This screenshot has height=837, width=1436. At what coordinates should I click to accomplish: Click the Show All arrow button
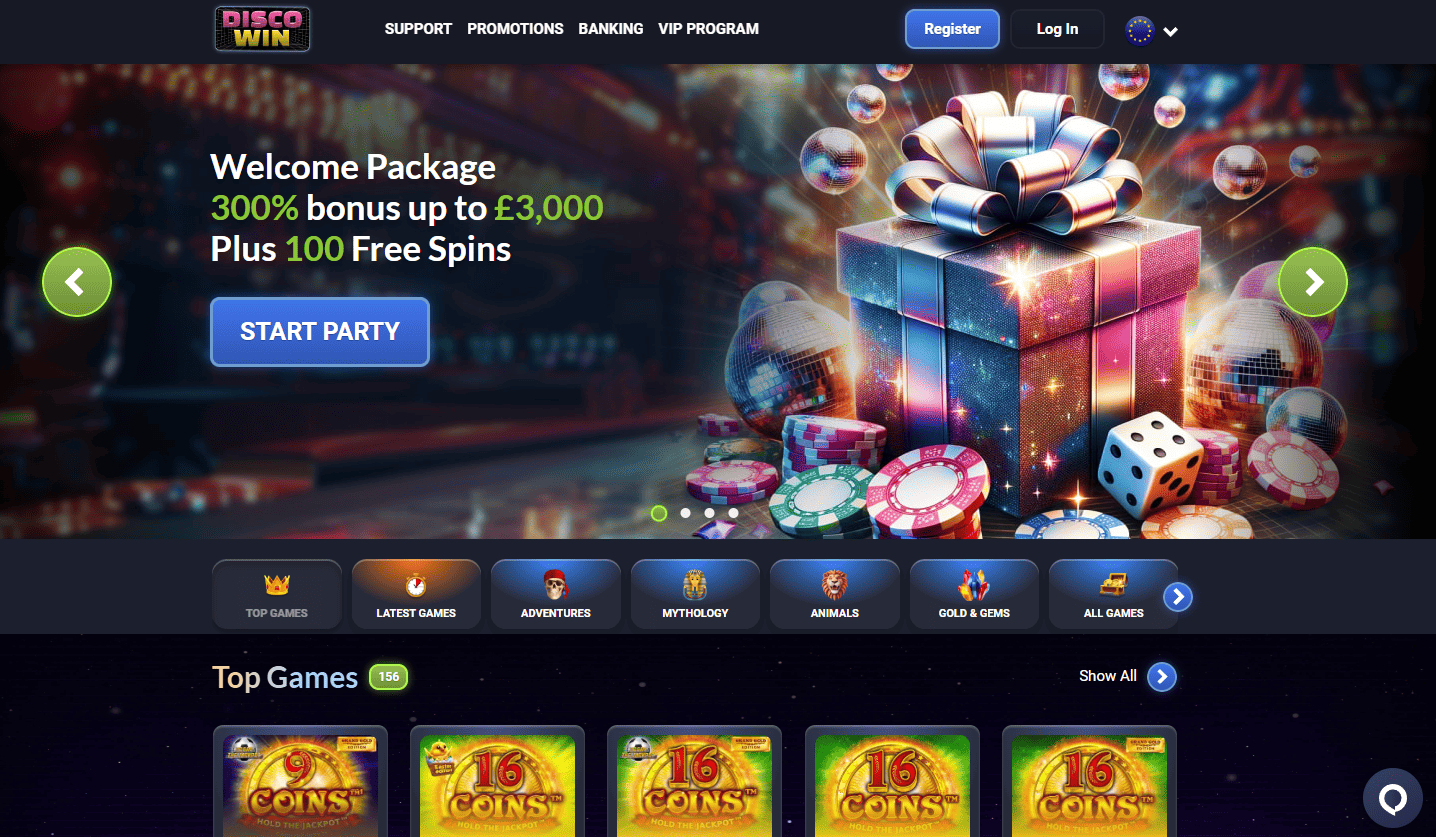pos(1161,677)
